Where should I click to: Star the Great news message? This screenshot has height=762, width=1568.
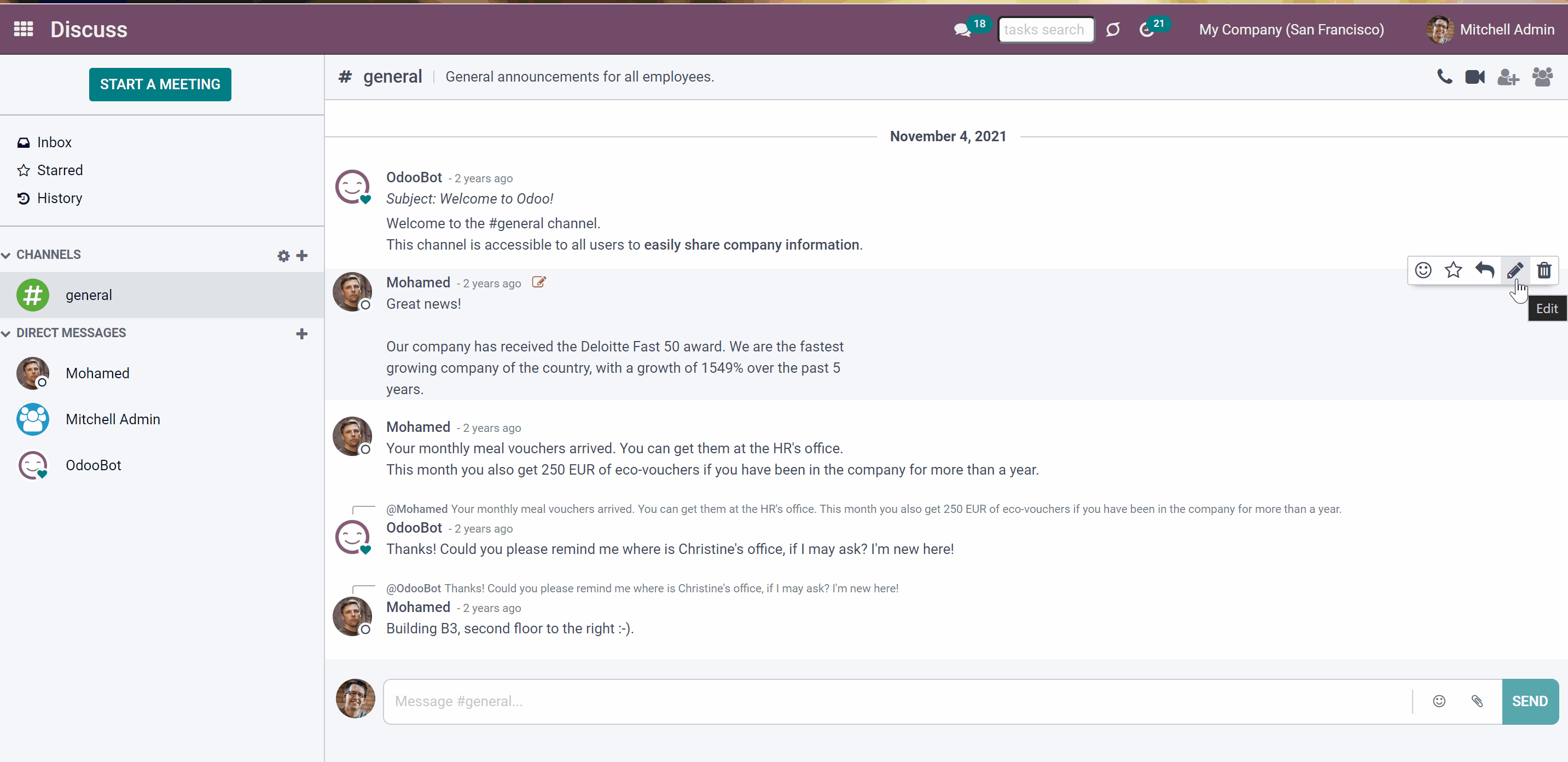click(1454, 270)
